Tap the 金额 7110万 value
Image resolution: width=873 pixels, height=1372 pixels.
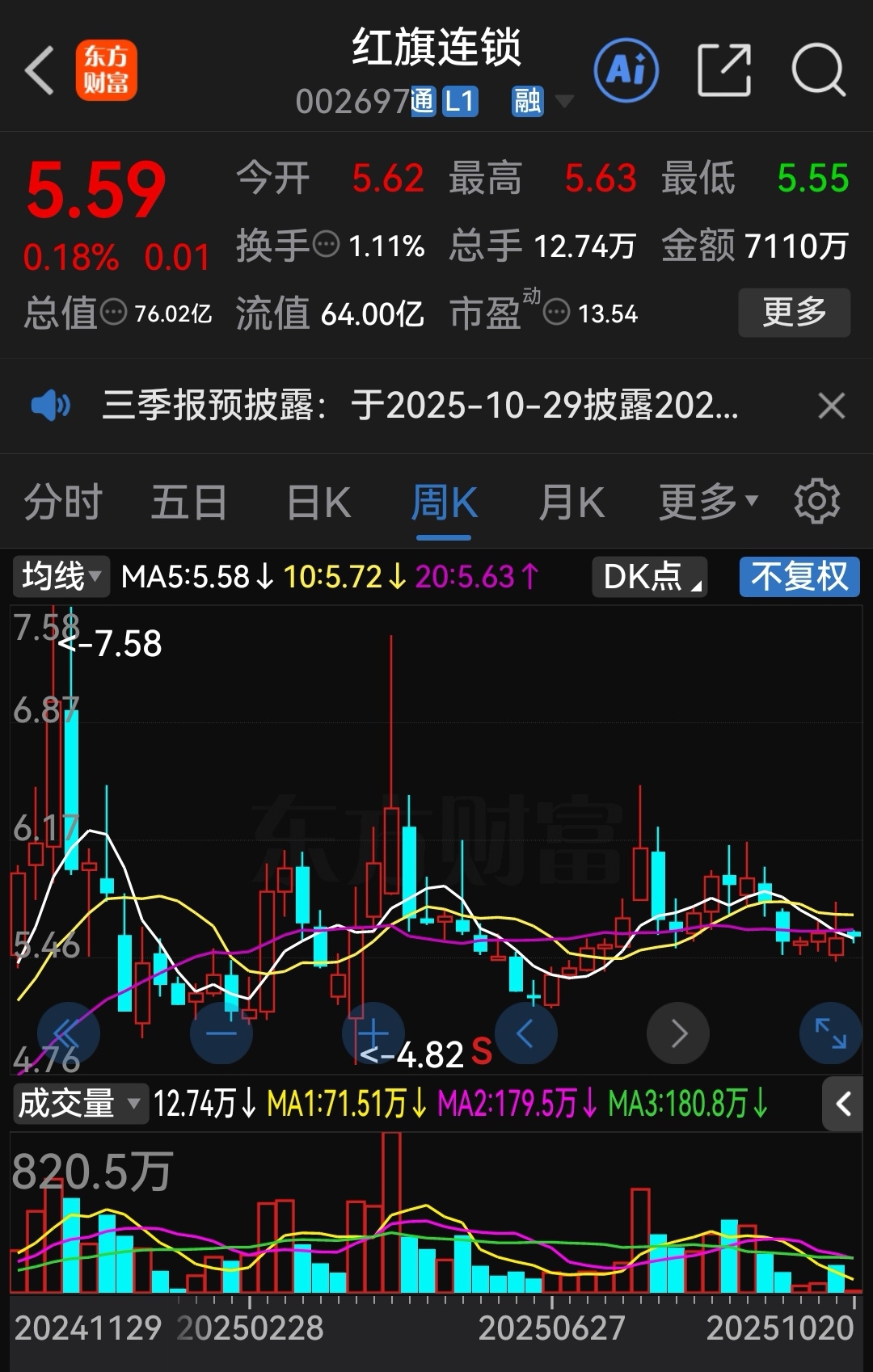(796, 245)
